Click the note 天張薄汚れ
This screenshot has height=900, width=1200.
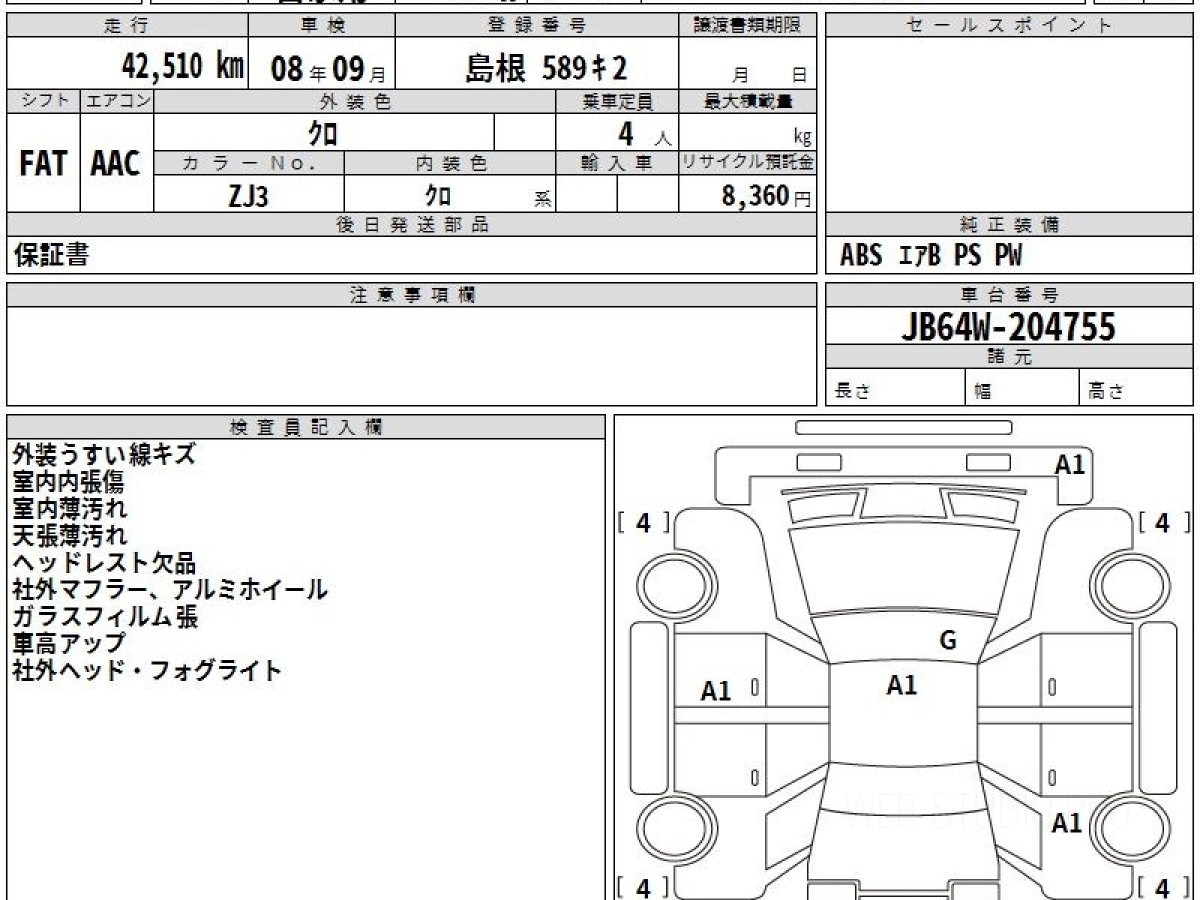(70, 536)
